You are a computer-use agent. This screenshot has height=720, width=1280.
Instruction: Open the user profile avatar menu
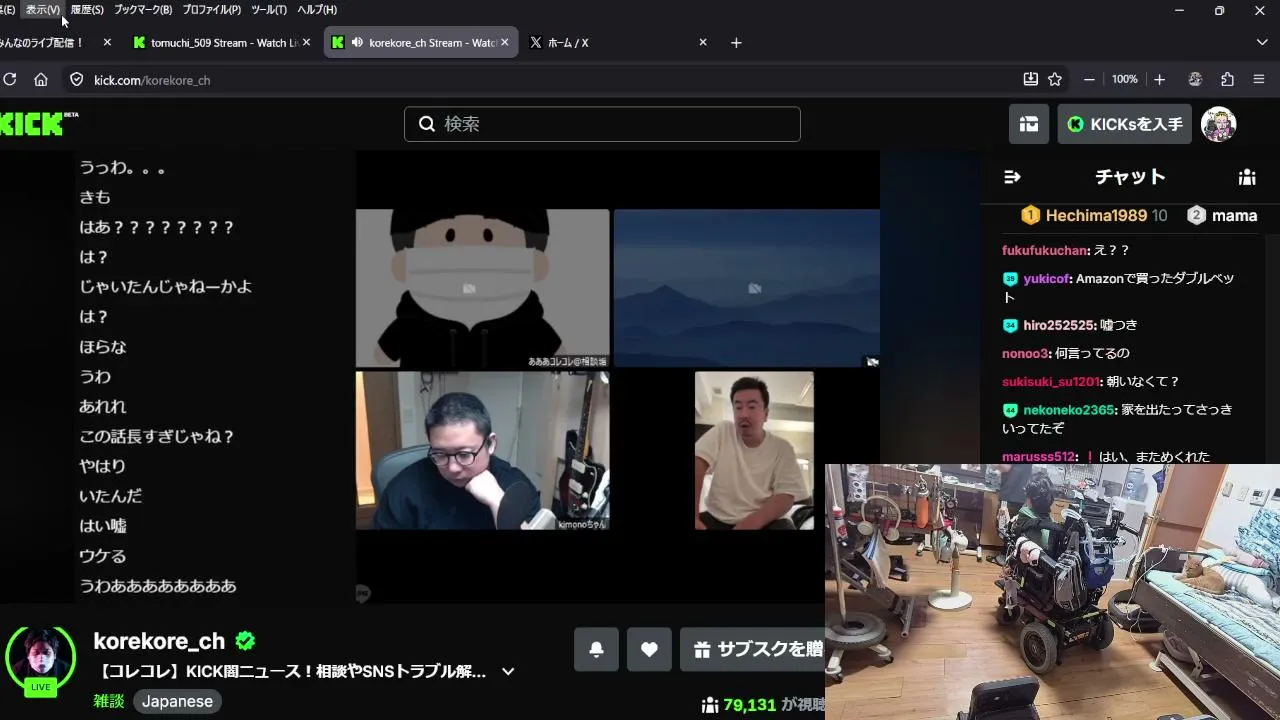click(1218, 124)
